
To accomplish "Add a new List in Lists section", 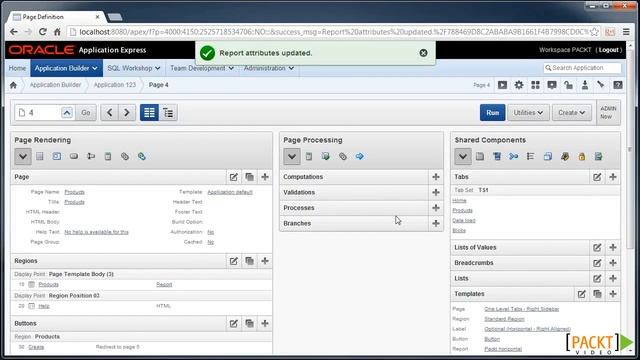I will click(613, 278).
